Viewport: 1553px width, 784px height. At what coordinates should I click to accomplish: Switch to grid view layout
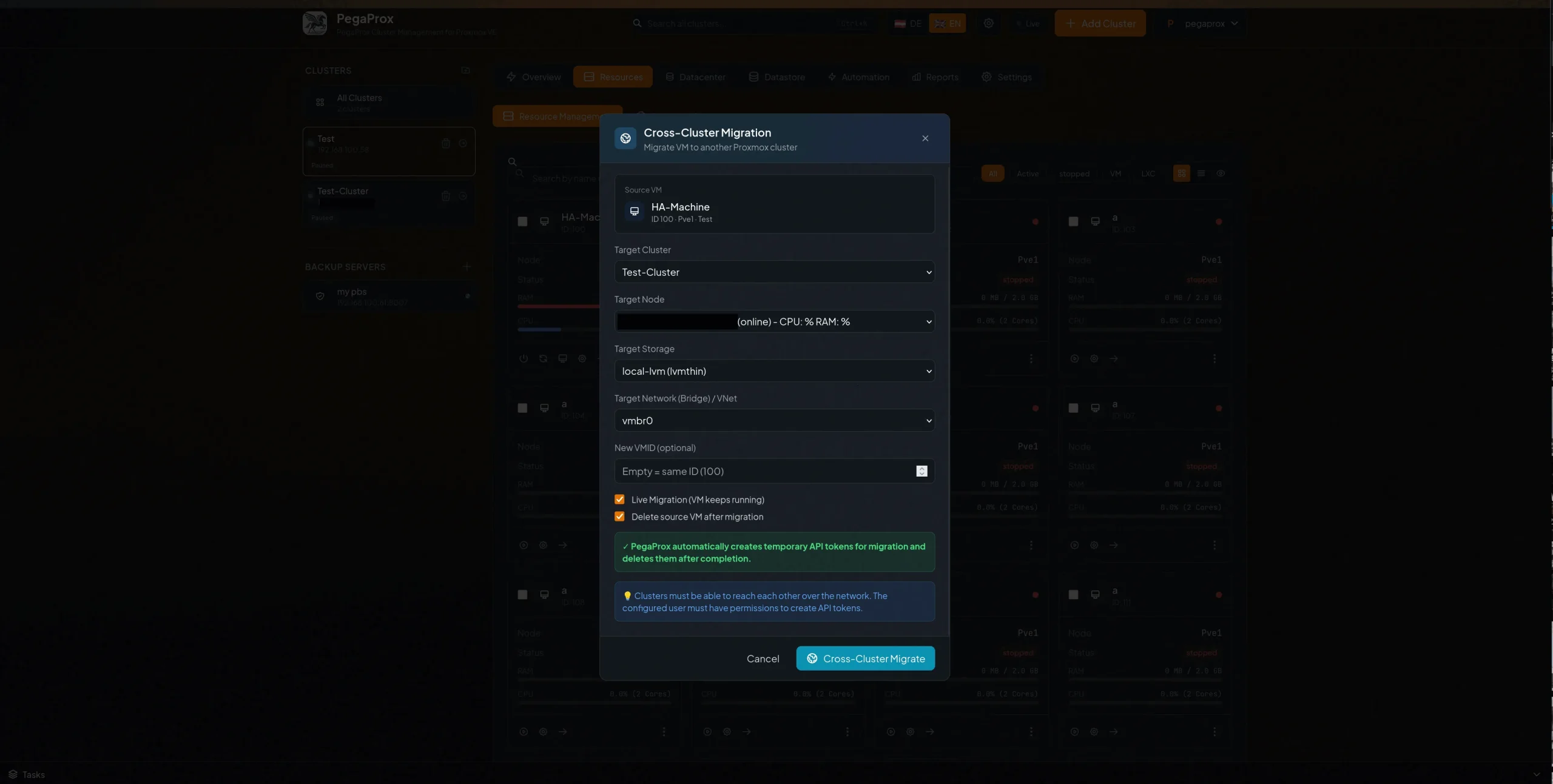tap(1181, 173)
